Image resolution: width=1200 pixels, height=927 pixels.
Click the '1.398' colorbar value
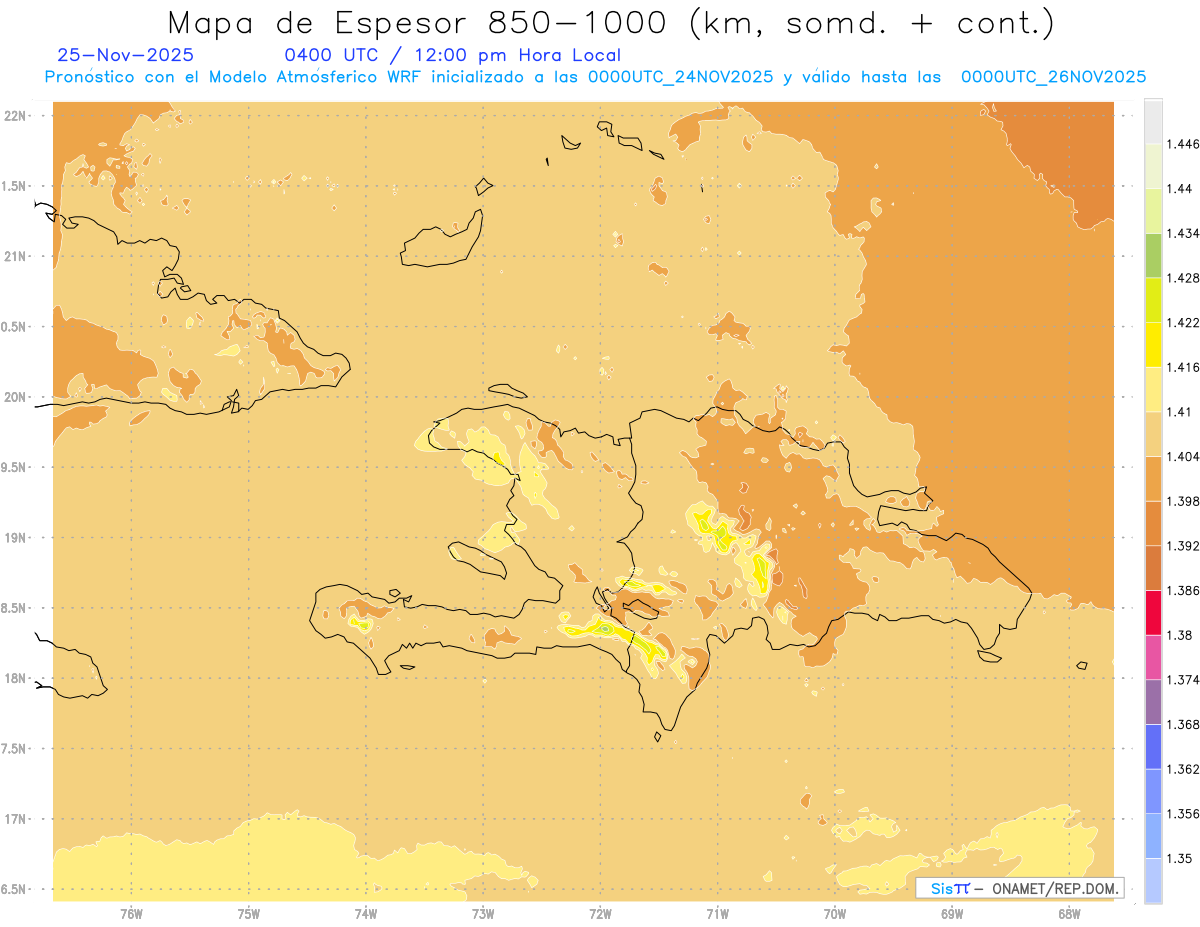1183,501
